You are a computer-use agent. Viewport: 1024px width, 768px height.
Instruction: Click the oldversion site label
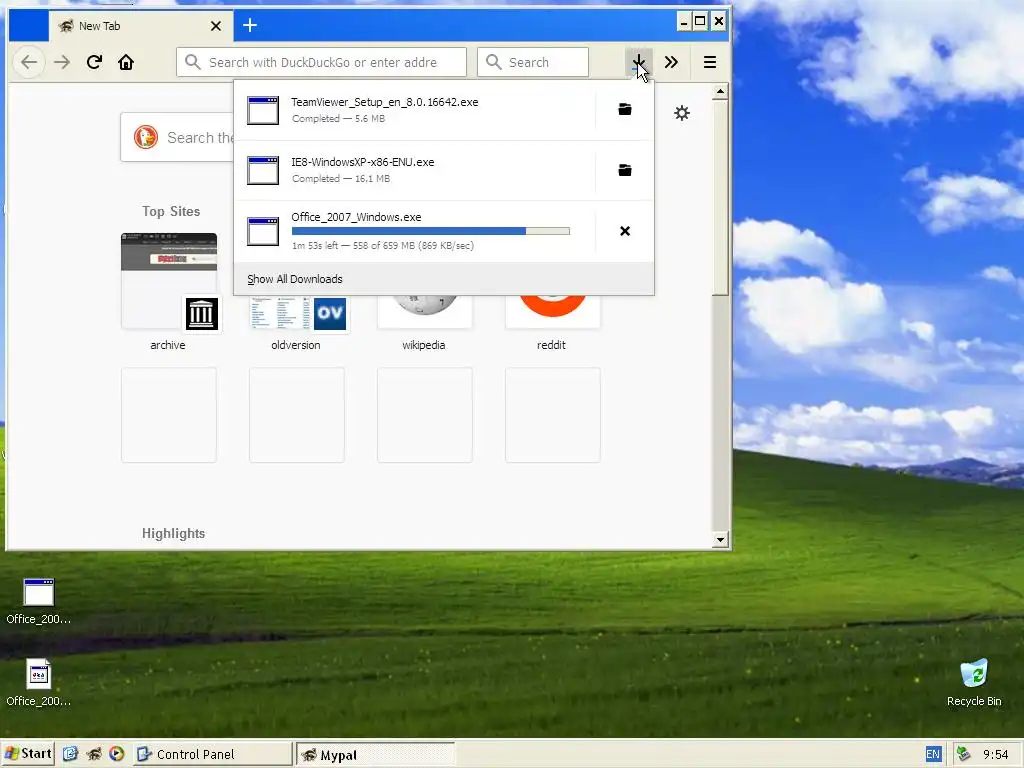(296, 345)
